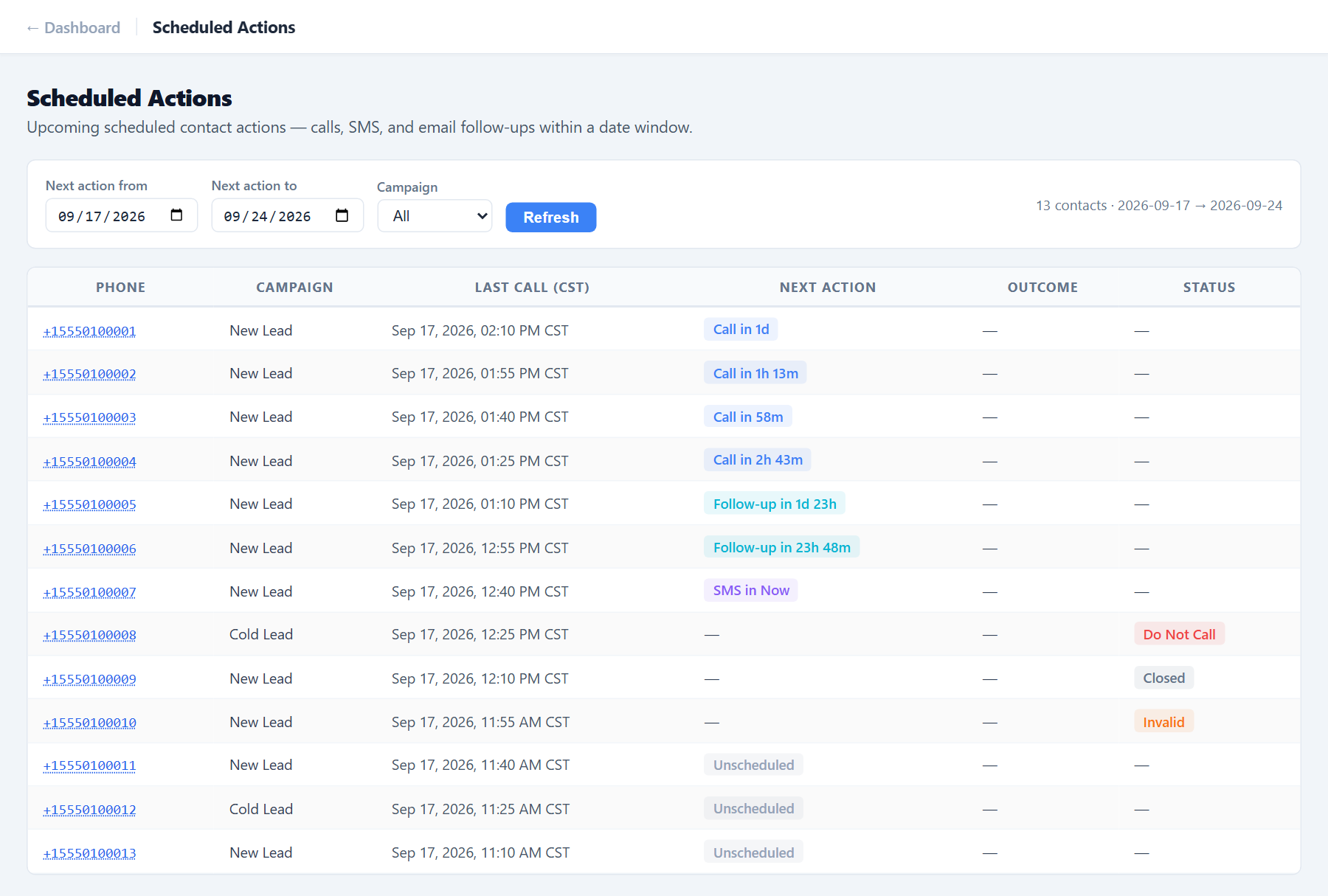This screenshot has height=896, width=1328.
Task: Click the NEXT ACTION column header
Action: 828,288
